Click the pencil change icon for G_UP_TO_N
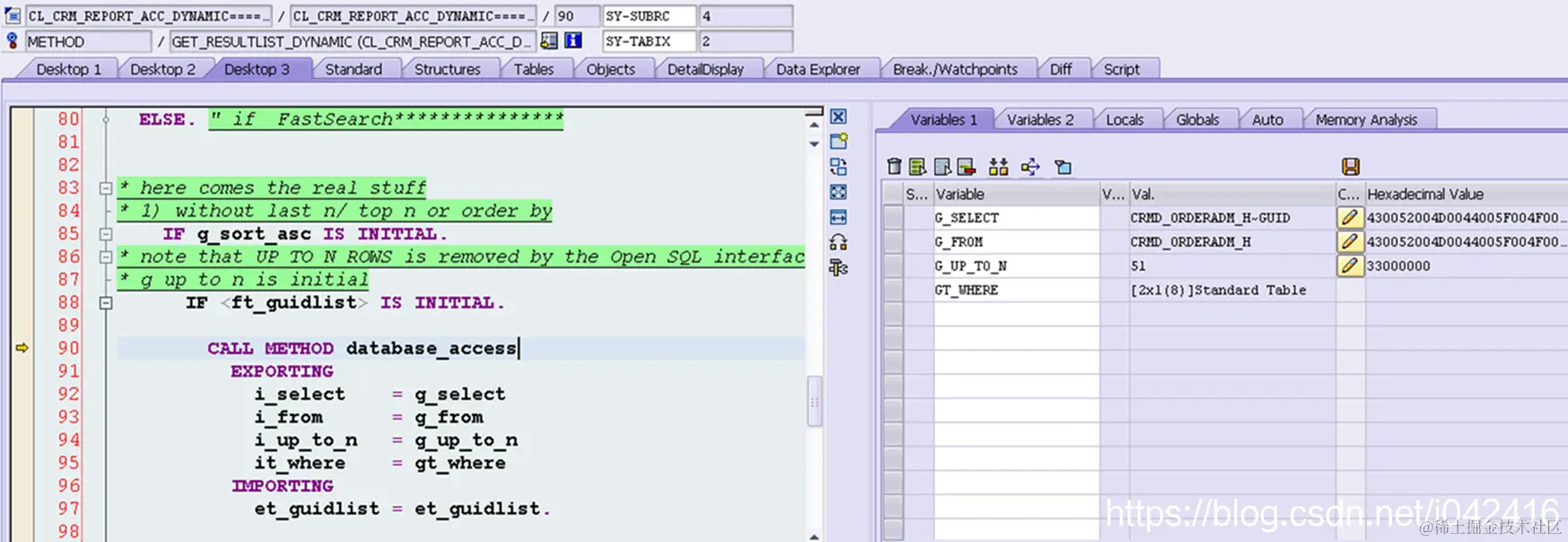Screen dimensions: 1568x542 click(x=1349, y=266)
